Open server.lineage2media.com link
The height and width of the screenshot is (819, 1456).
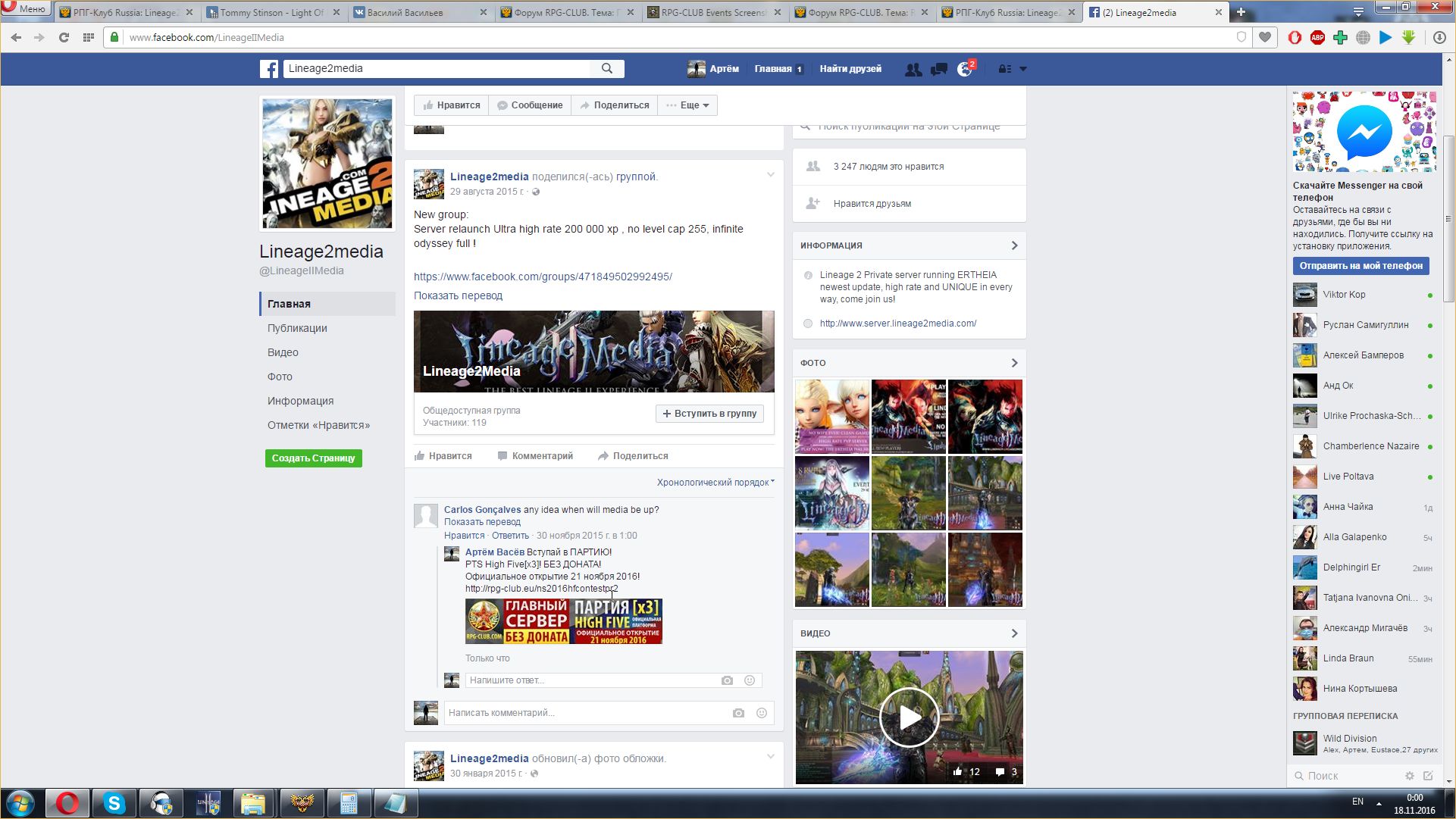click(x=898, y=324)
